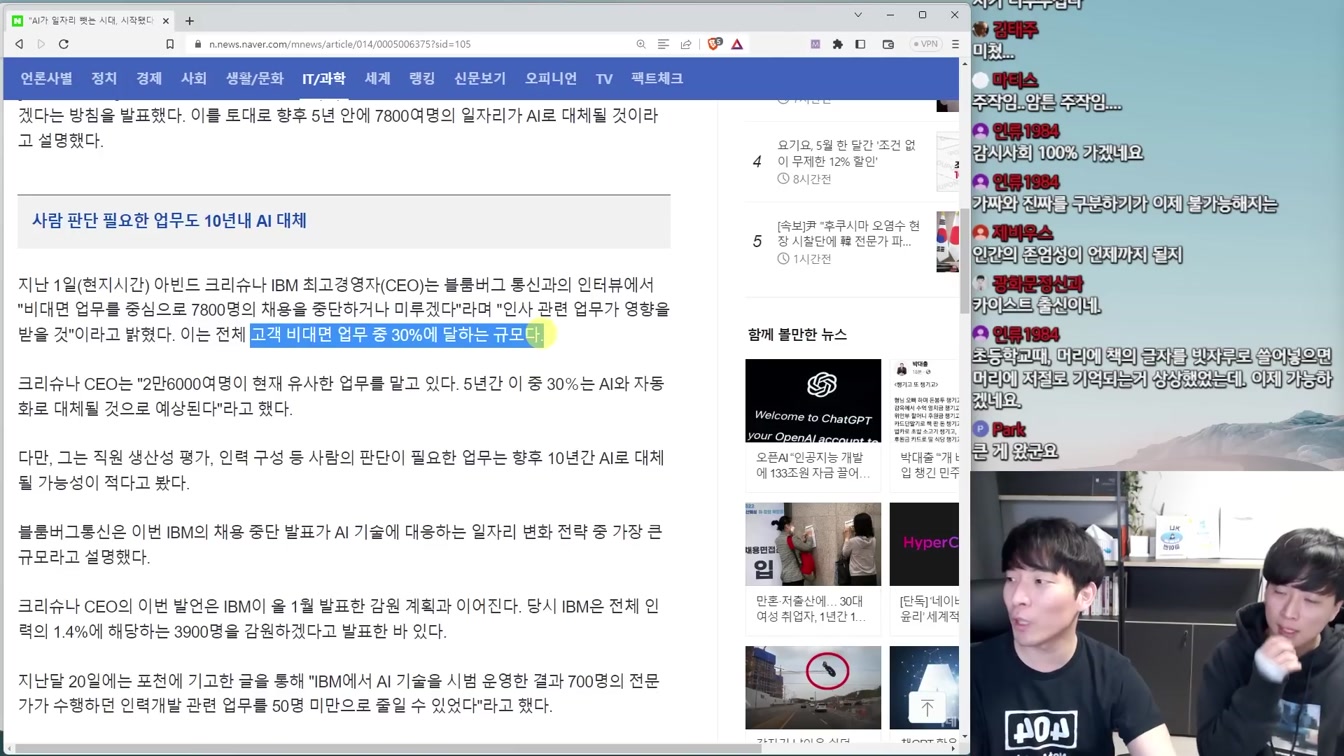Click the purple extension icon in the toolbar

tap(815, 44)
